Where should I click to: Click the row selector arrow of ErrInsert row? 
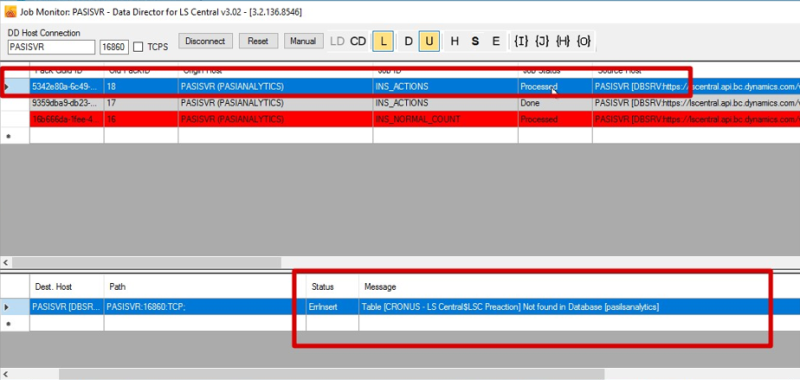pyautogui.click(x=7, y=307)
